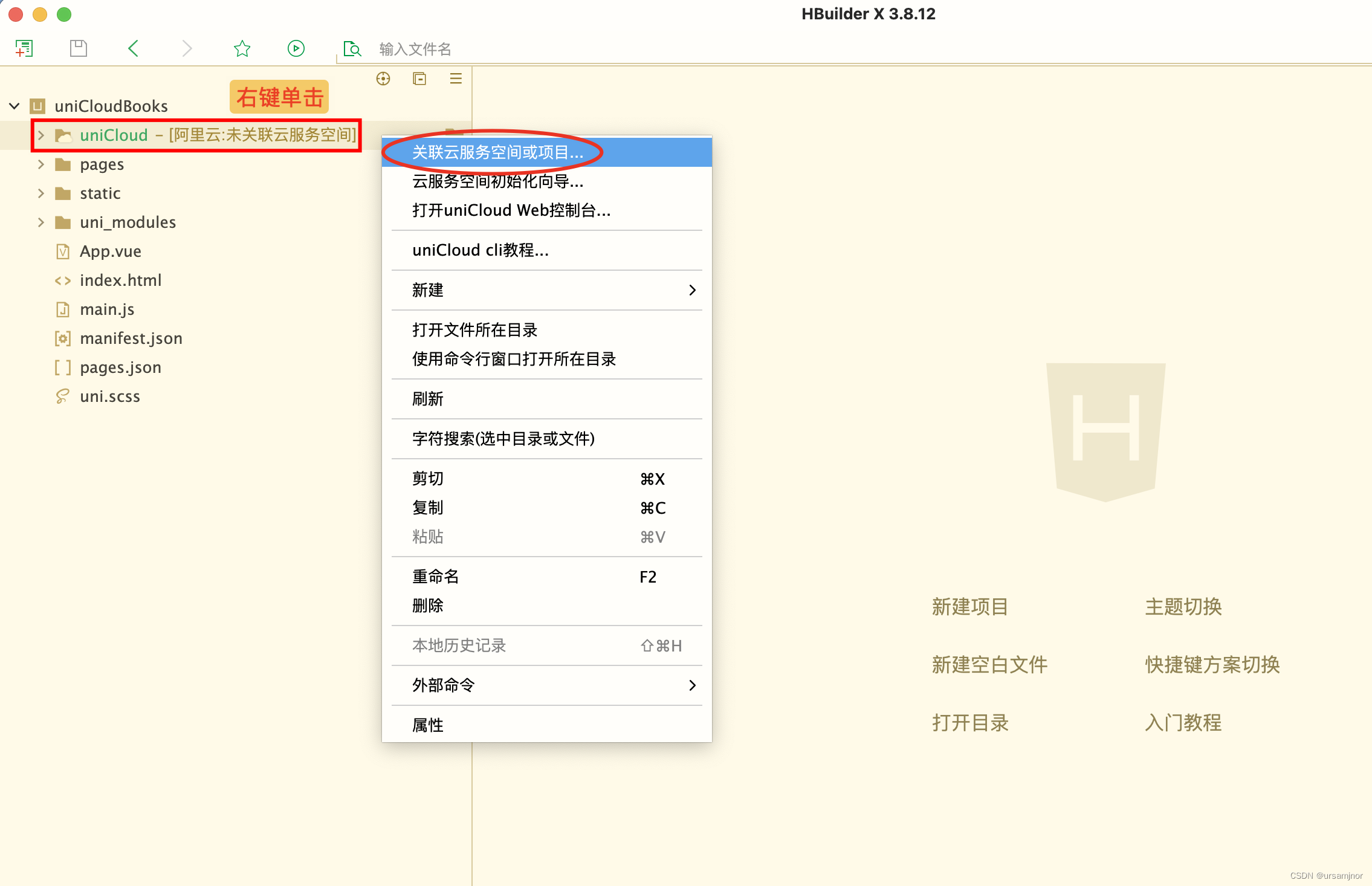The height and width of the screenshot is (886, 1372).
Task: Choose 复制 in context menu
Action: 547,508
